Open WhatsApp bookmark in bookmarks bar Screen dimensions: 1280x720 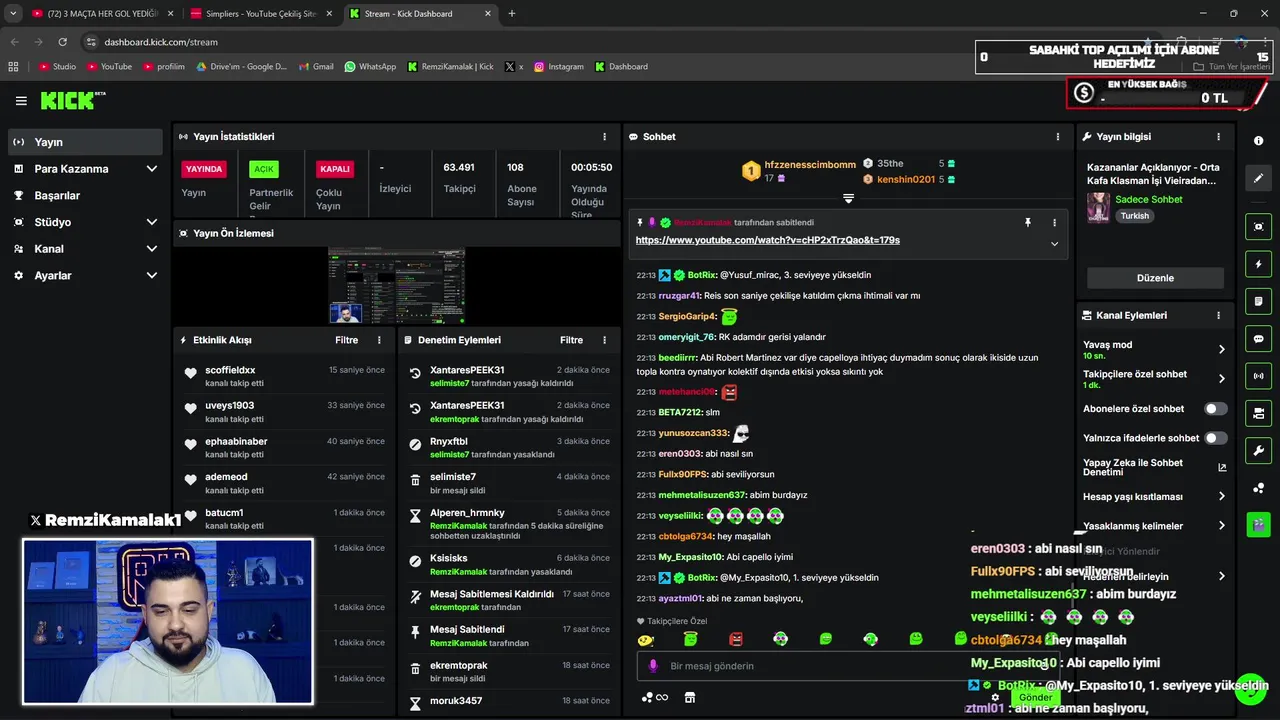click(370, 66)
